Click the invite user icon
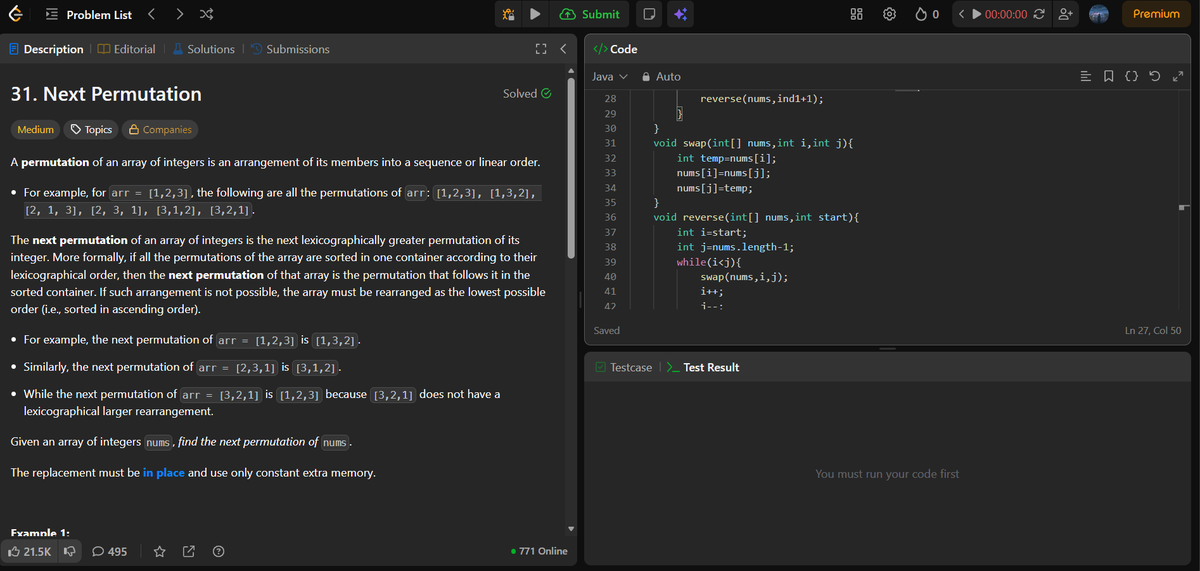Viewport: 1200px width, 571px height. [x=1064, y=15]
